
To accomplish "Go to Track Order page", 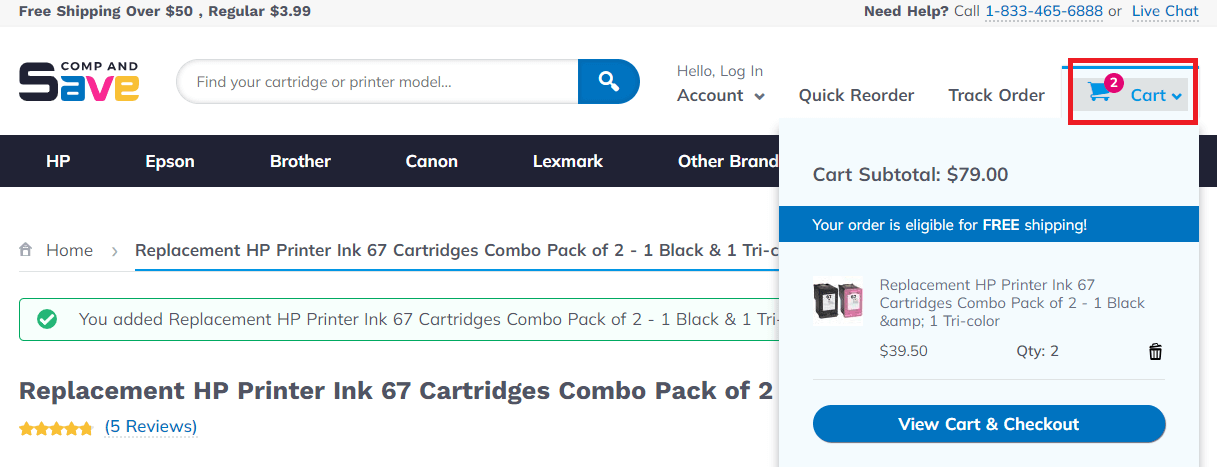I will pos(996,95).
